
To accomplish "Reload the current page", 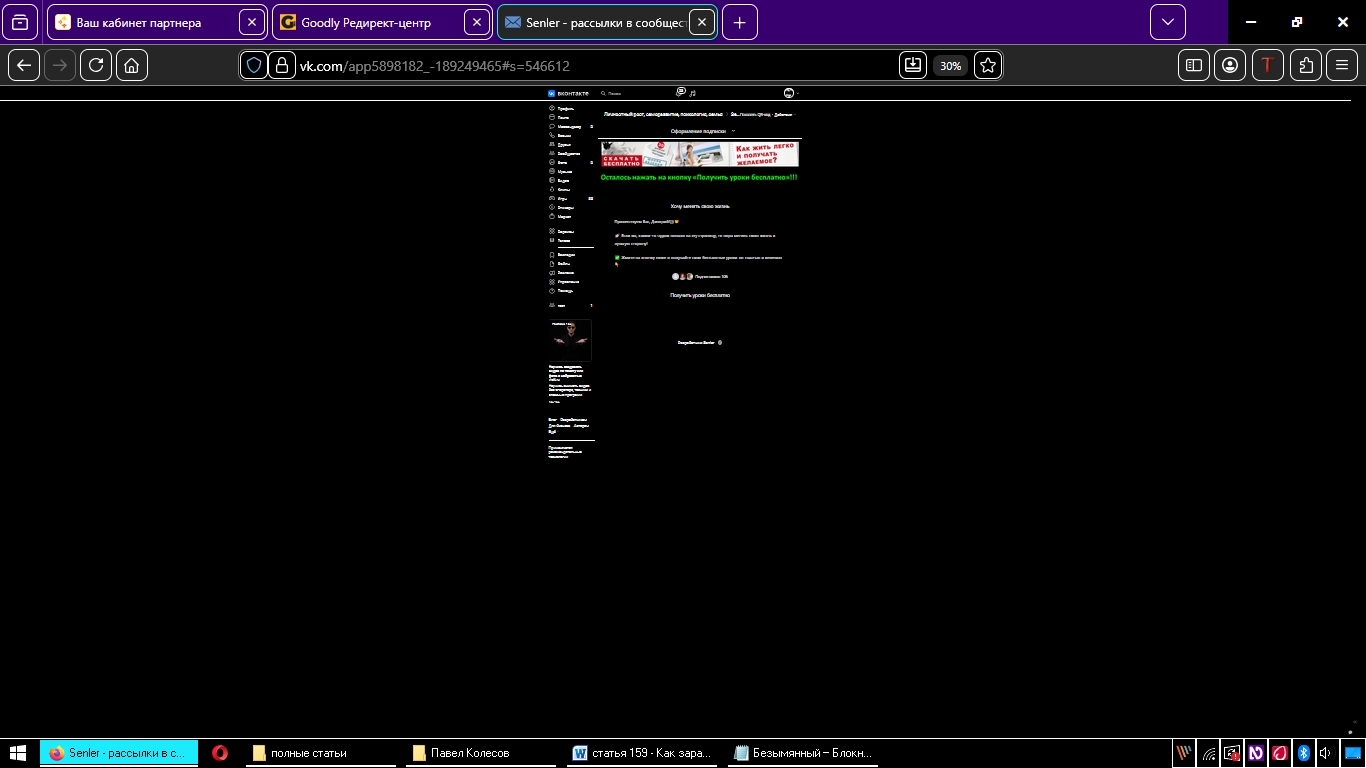I will coord(96,65).
